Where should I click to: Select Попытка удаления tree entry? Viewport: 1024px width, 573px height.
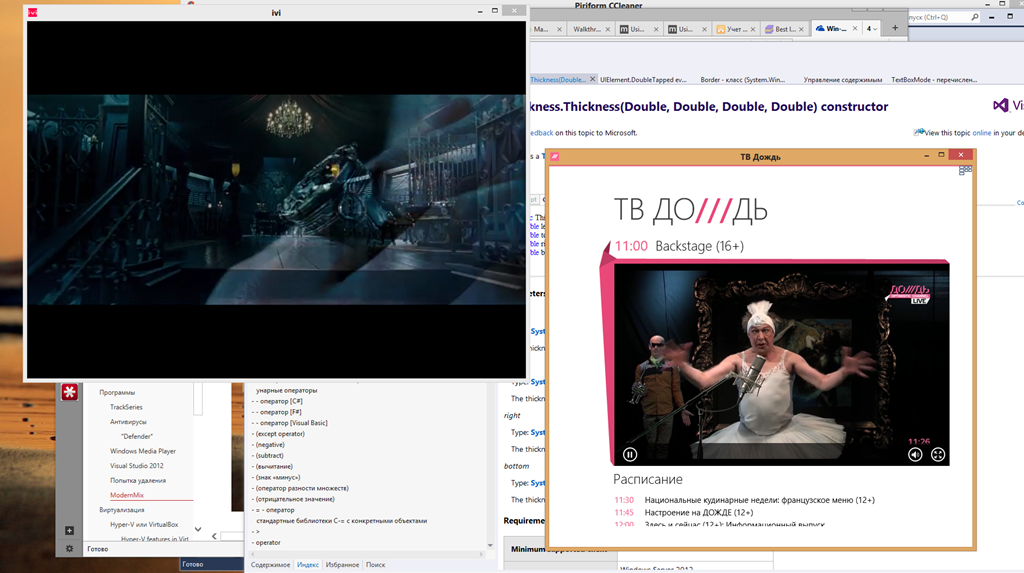pyautogui.click(x=138, y=480)
